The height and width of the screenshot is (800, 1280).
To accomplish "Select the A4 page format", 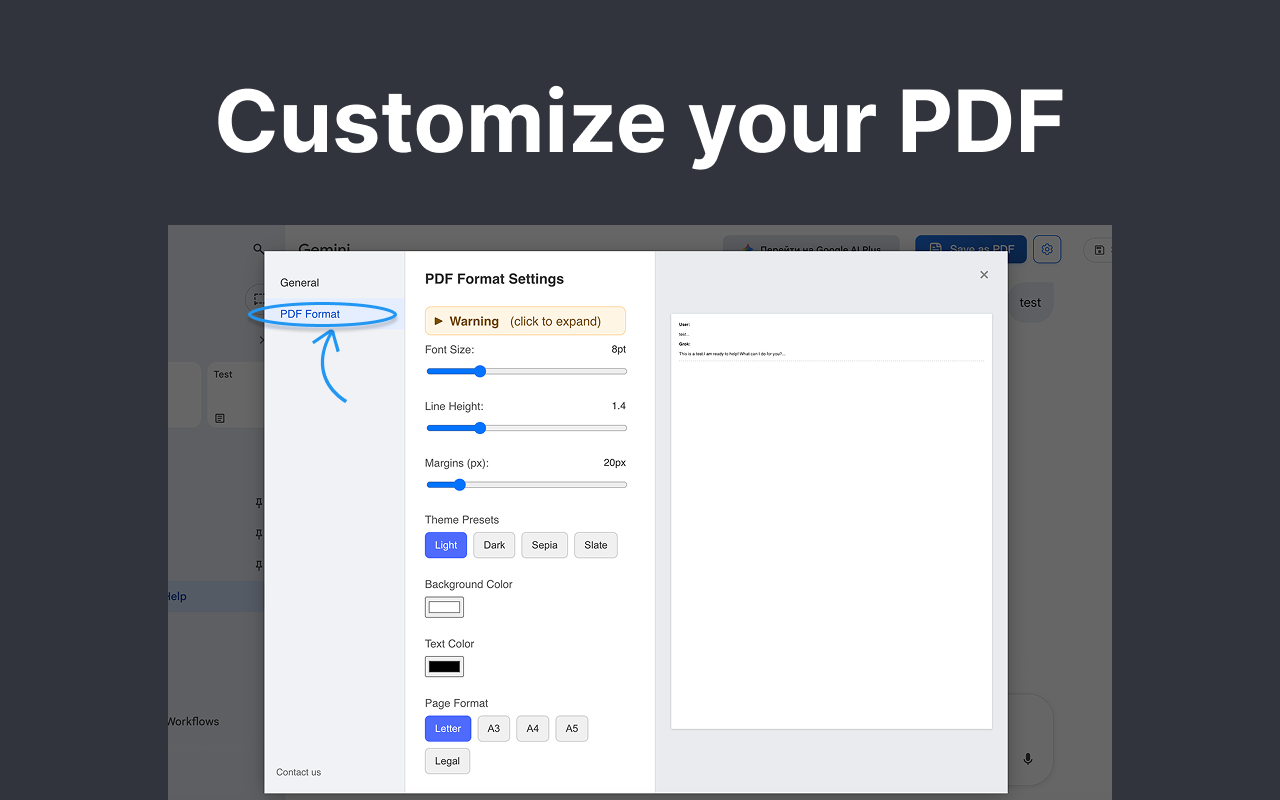I will (x=532, y=728).
